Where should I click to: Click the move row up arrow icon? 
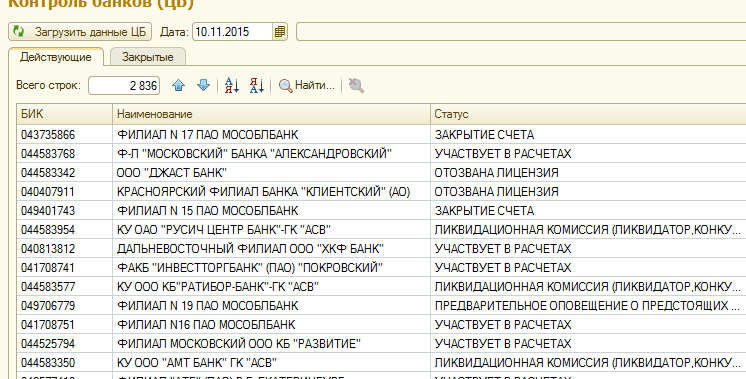coord(178,86)
